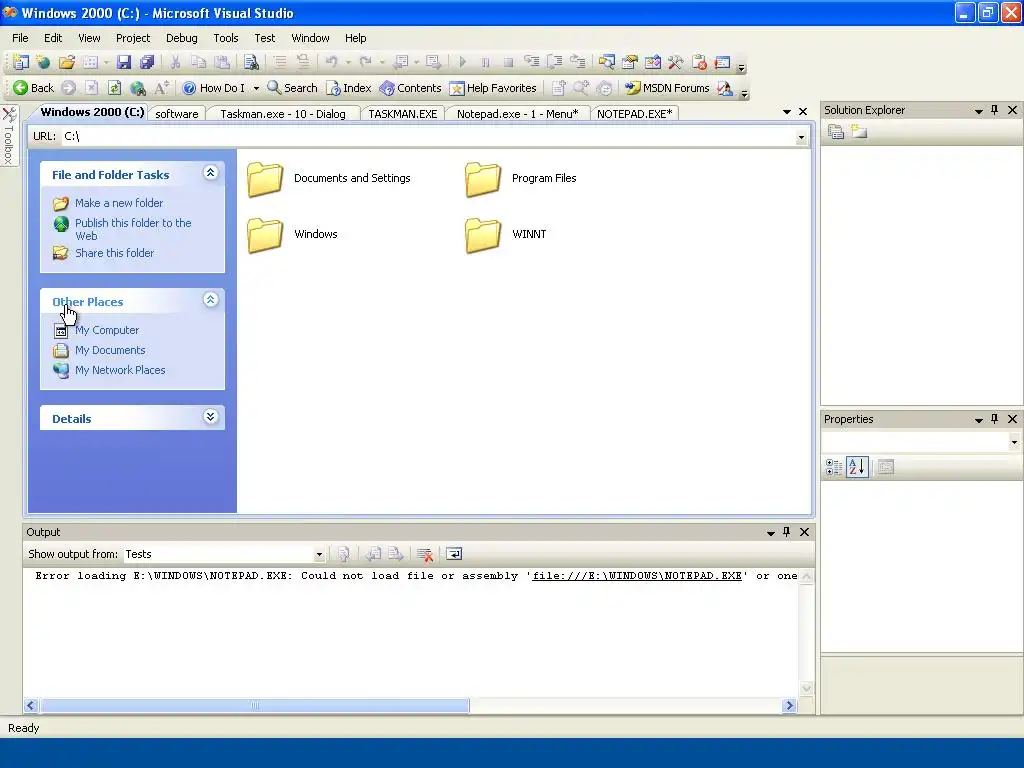The height and width of the screenshot is (768, 1024).
Task: Click the Output horizontal scrollbar thumb
Action: coord(255,705)
